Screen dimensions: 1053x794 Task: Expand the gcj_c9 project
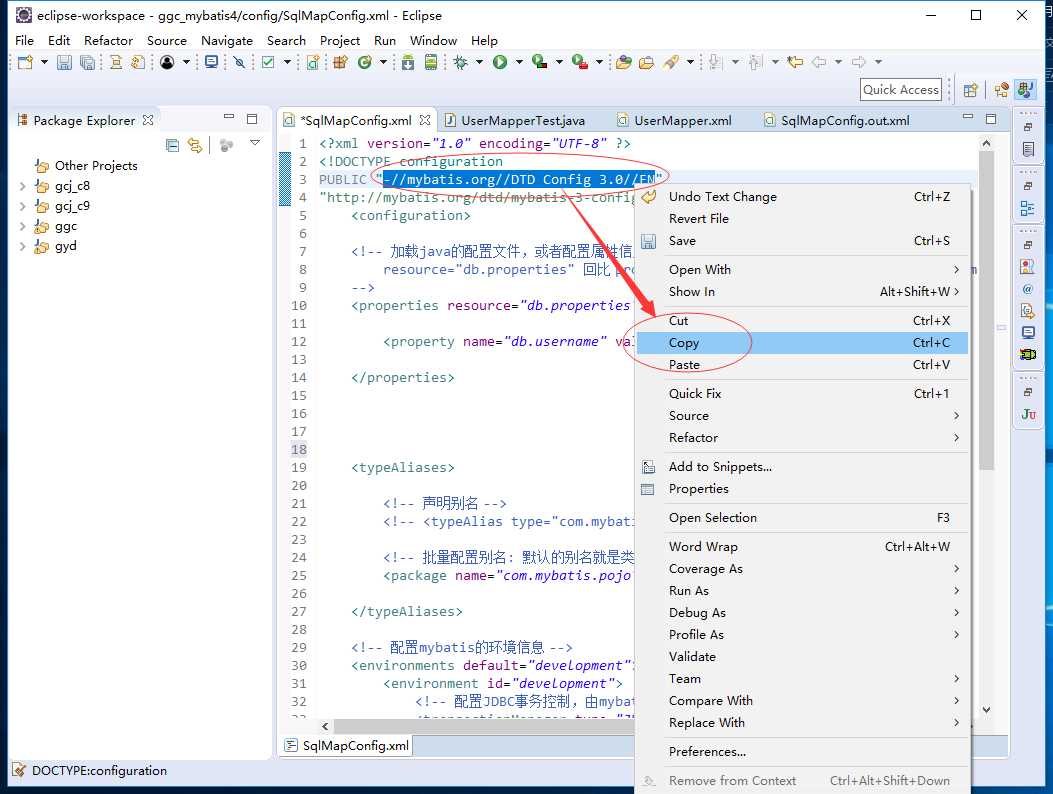(x=23, y=206)
